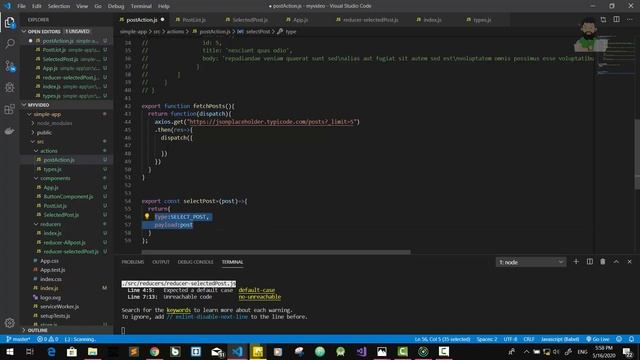This screenshot has width=640, height=360.
Task: Switch to the types.js editor tab
Action: (x=482, y=20)
